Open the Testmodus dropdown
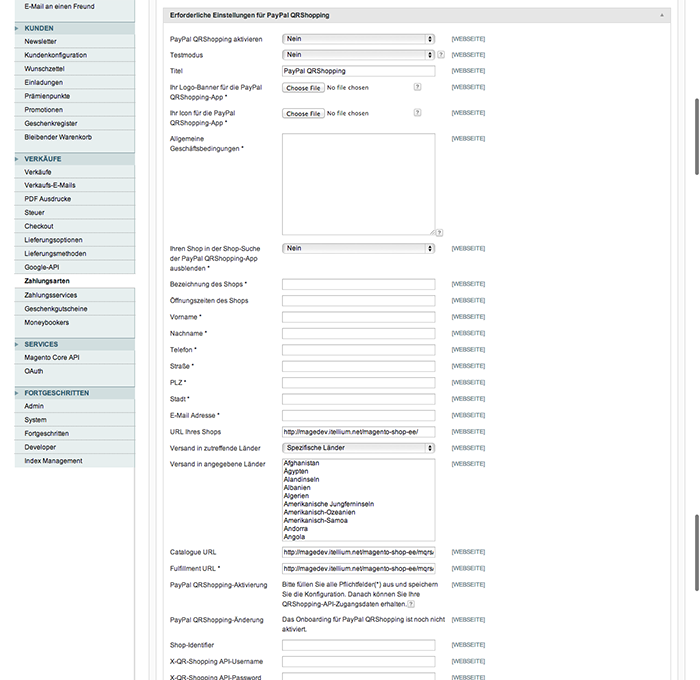The image size is (700, 680). tap(358, 54)
